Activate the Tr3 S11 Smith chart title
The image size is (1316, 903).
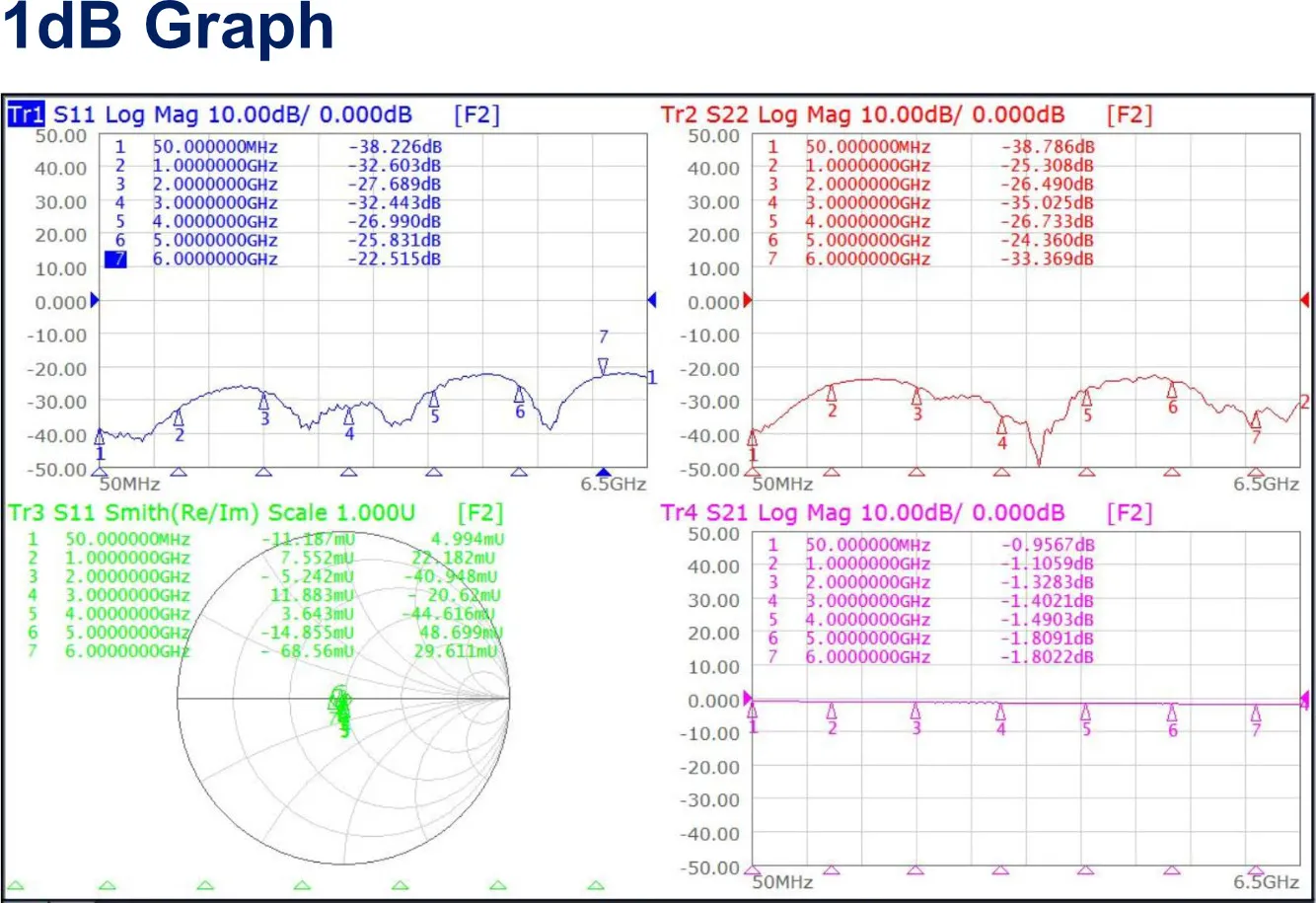211,513
